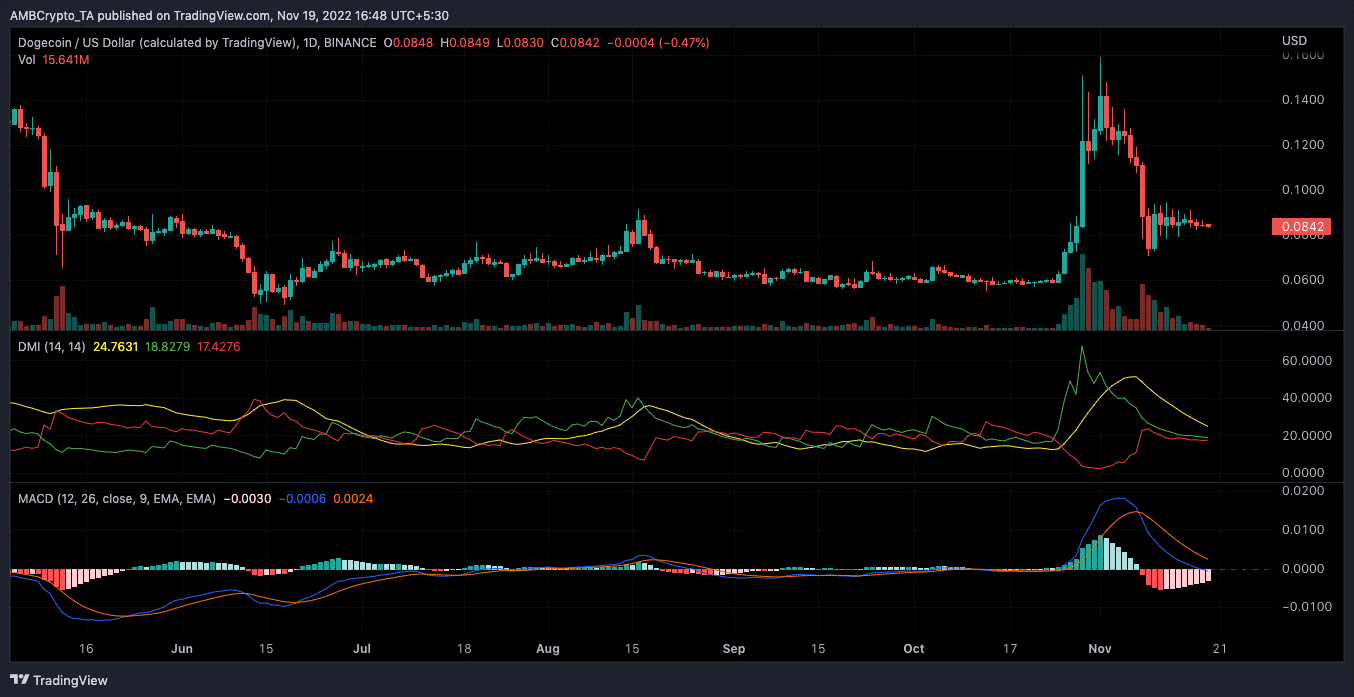Click the 0.1000 level on price axis
This screenshot has height=697, width=1354.
pos(1302,190)
